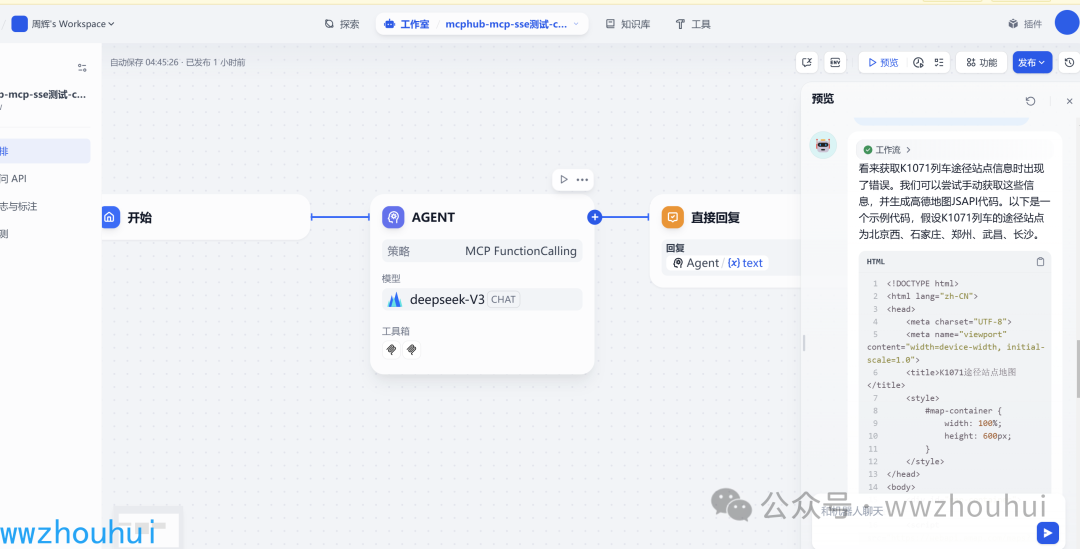
Task: Open the conversation variables chat icon
Action: click(x=807, y=63)
